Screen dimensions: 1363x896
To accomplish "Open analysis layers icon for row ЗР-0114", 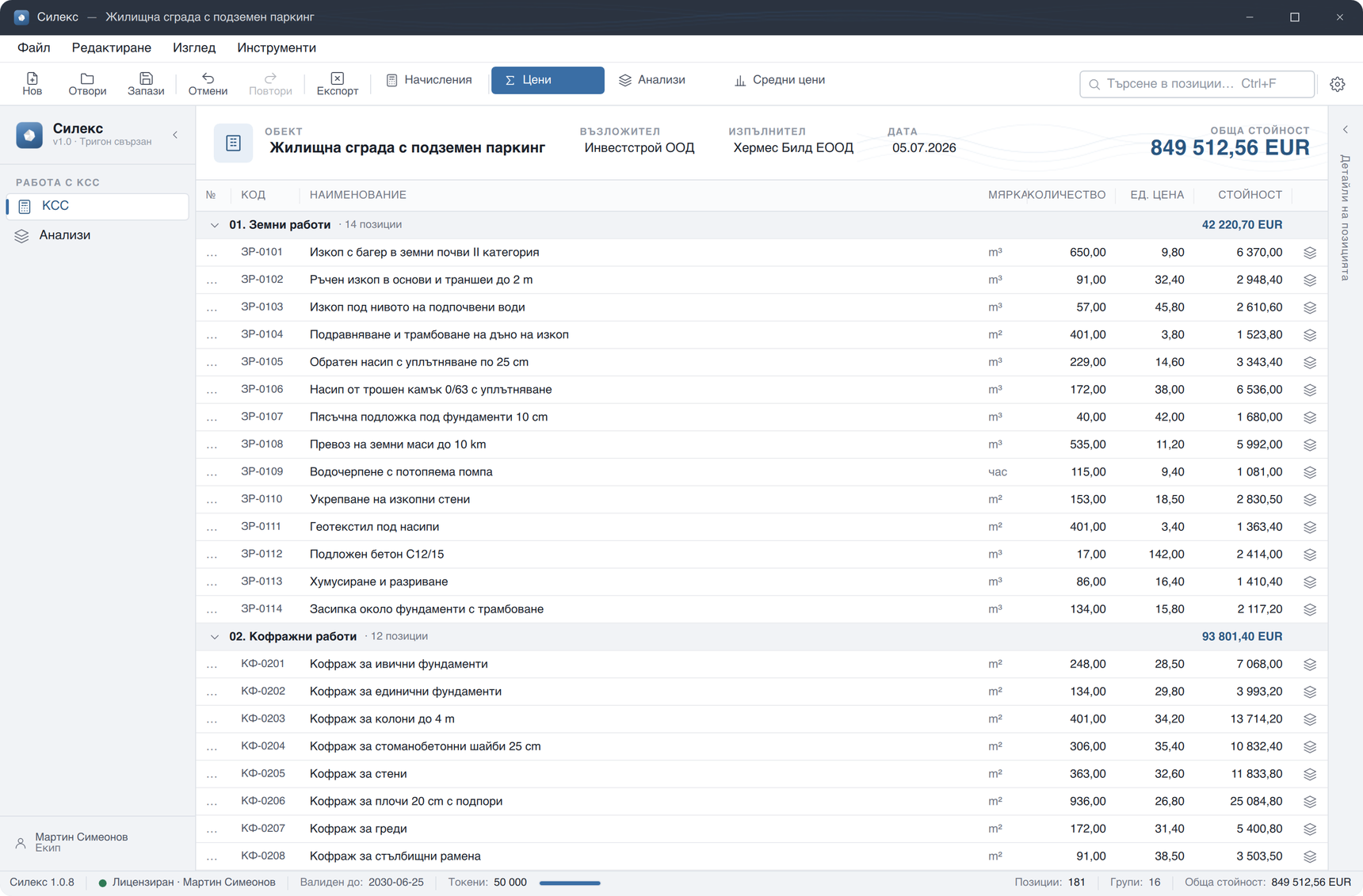I will 1310,609.
